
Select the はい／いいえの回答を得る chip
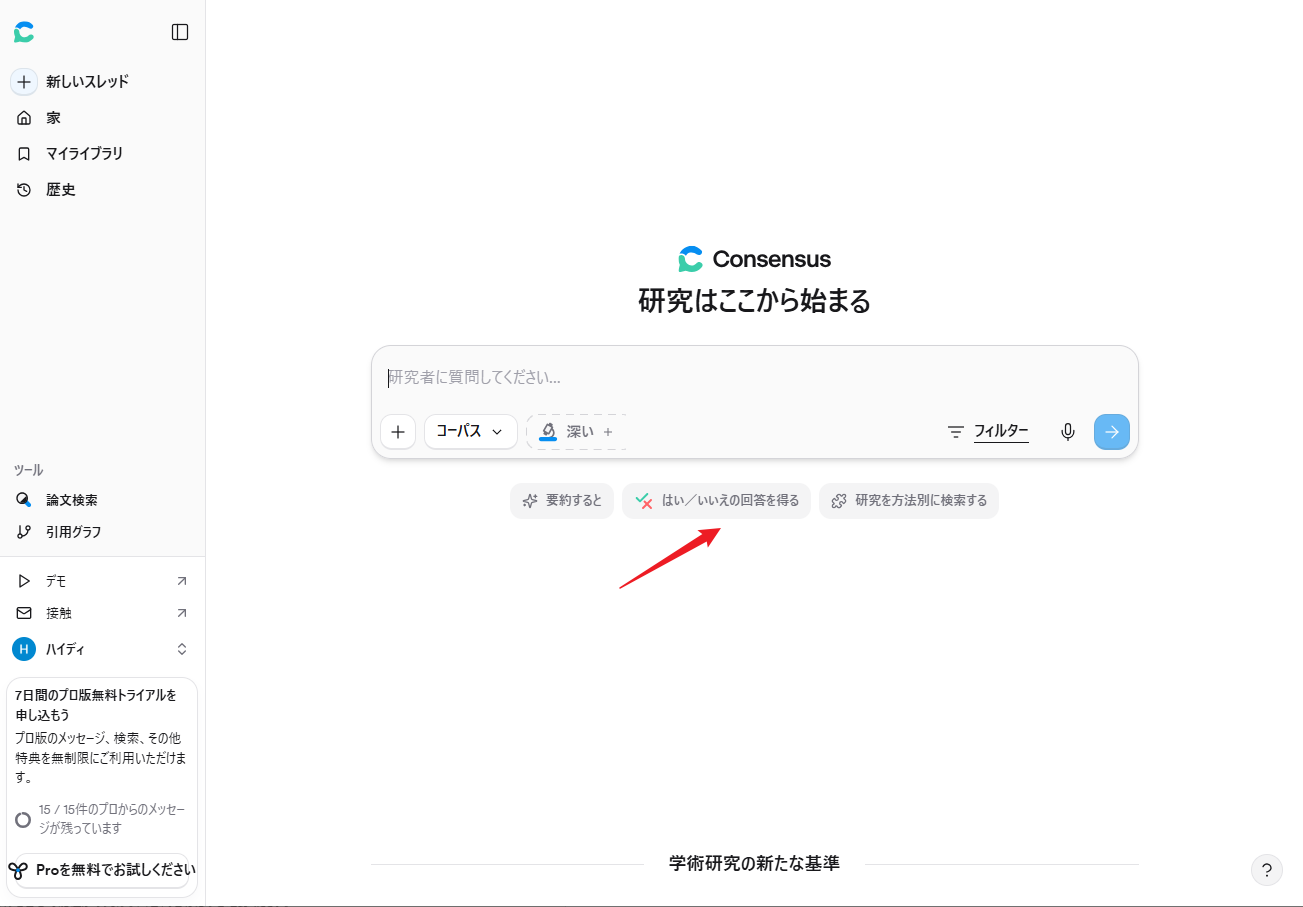pos(716,501)
